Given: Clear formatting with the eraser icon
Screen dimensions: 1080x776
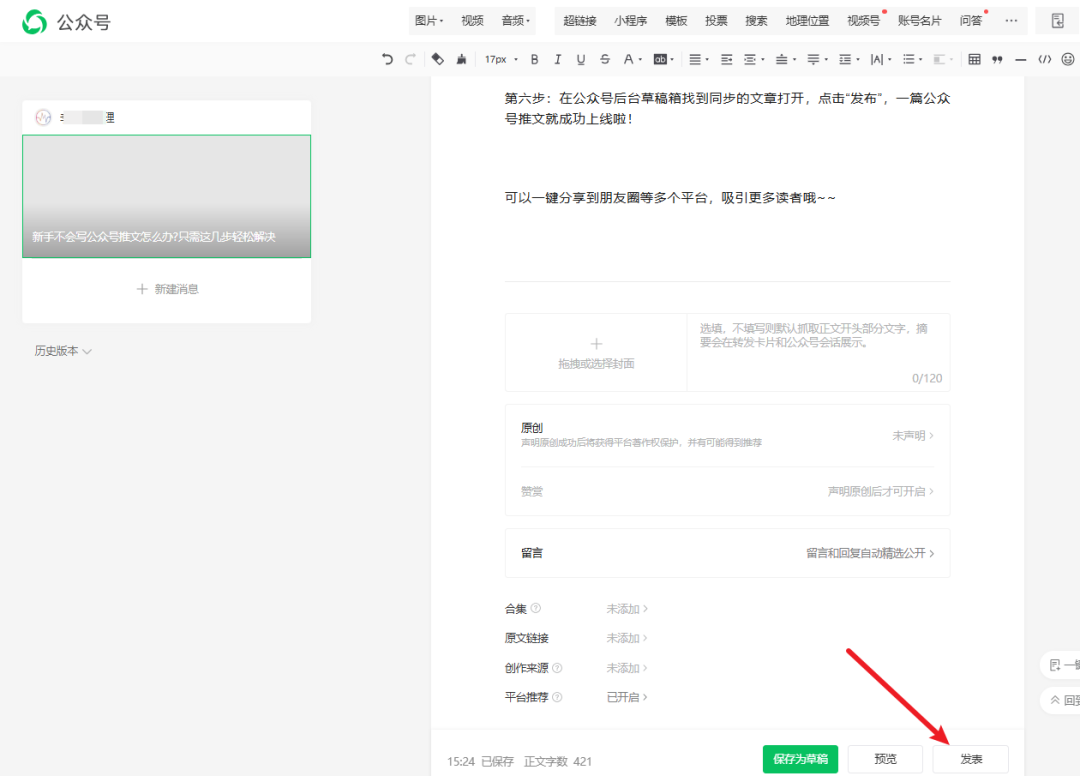Looking at the screenshot, I should (x=437, y=60).
